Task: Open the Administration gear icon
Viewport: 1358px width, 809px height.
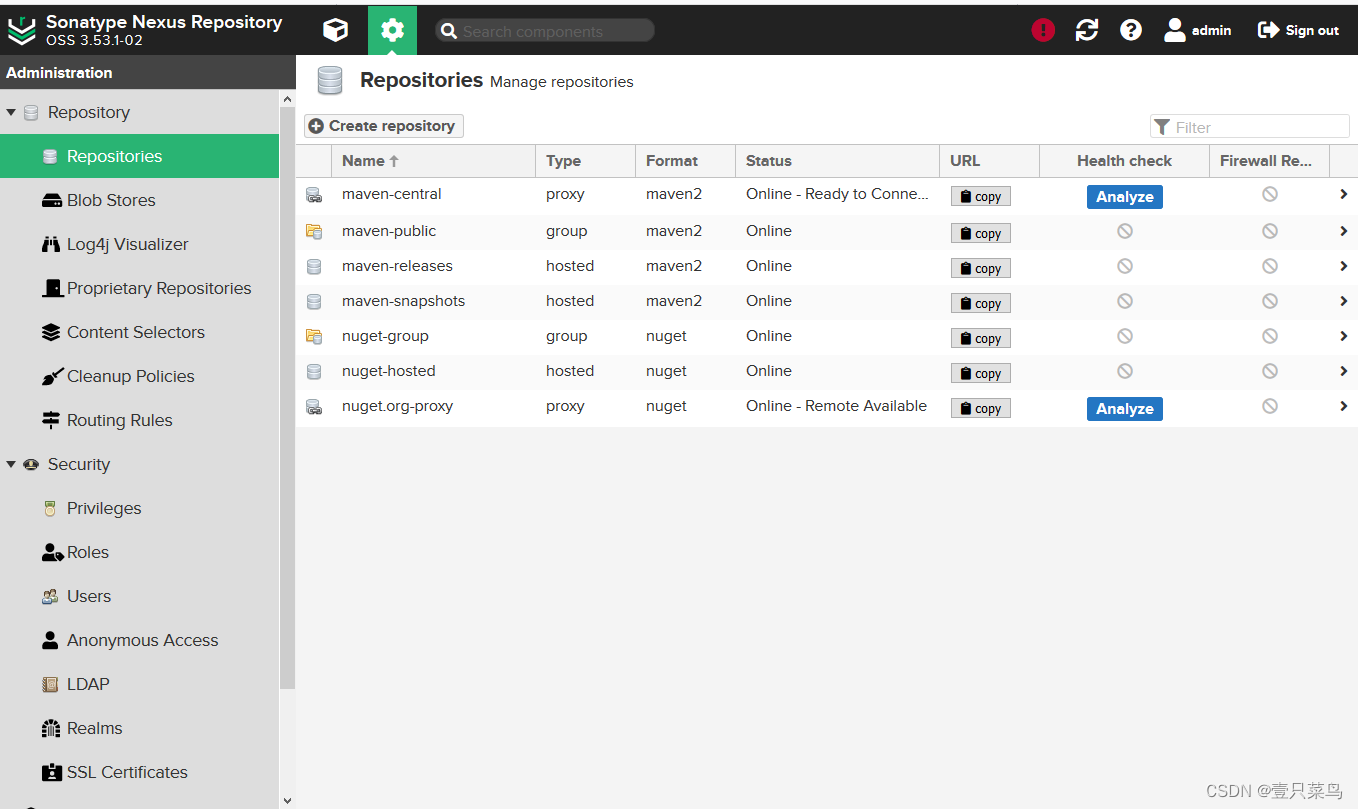Action: click(392, 30)
